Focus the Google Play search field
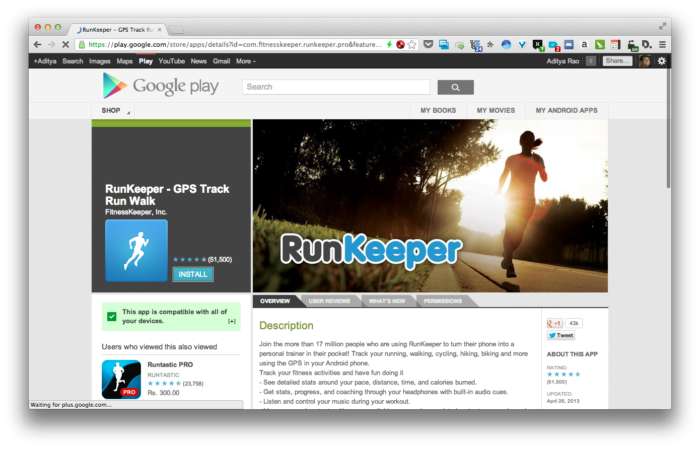Screen dimensions: 700x449 click(x=336, y=87)
